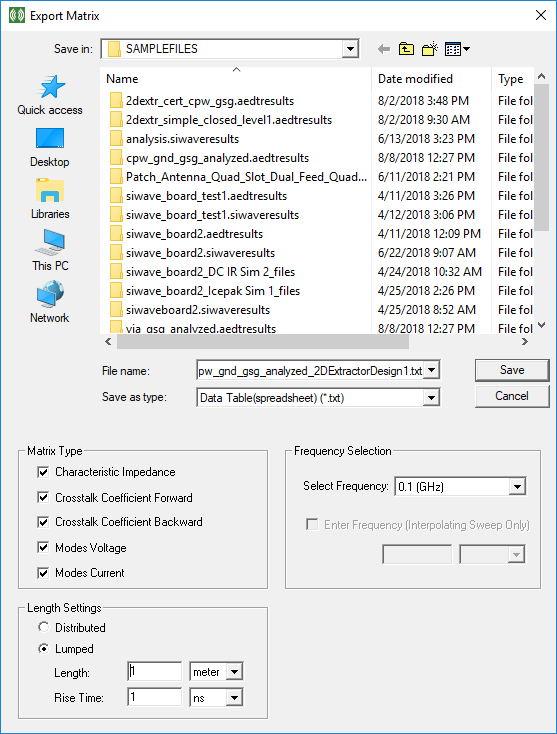
Task: Select folder icon of cpw_gnd_gsg_analyzed.aedtresults
Action: click(116, 158)
